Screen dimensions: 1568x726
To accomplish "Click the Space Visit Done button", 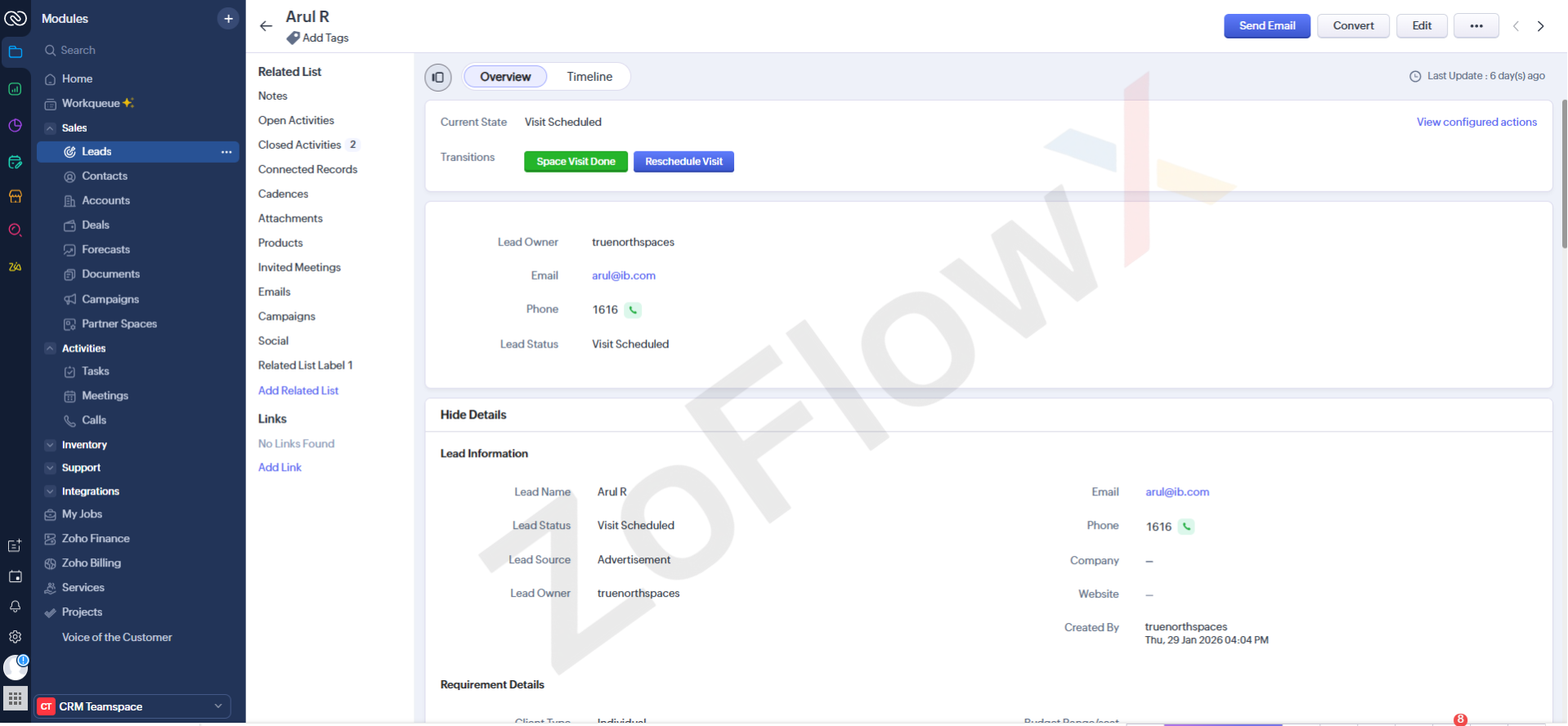I will [576, 162].
